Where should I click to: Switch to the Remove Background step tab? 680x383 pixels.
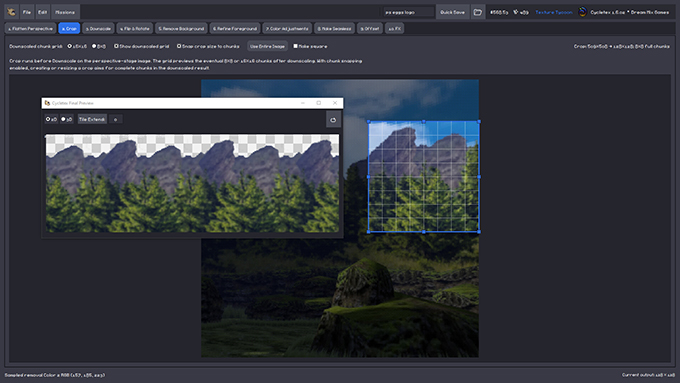181,29
